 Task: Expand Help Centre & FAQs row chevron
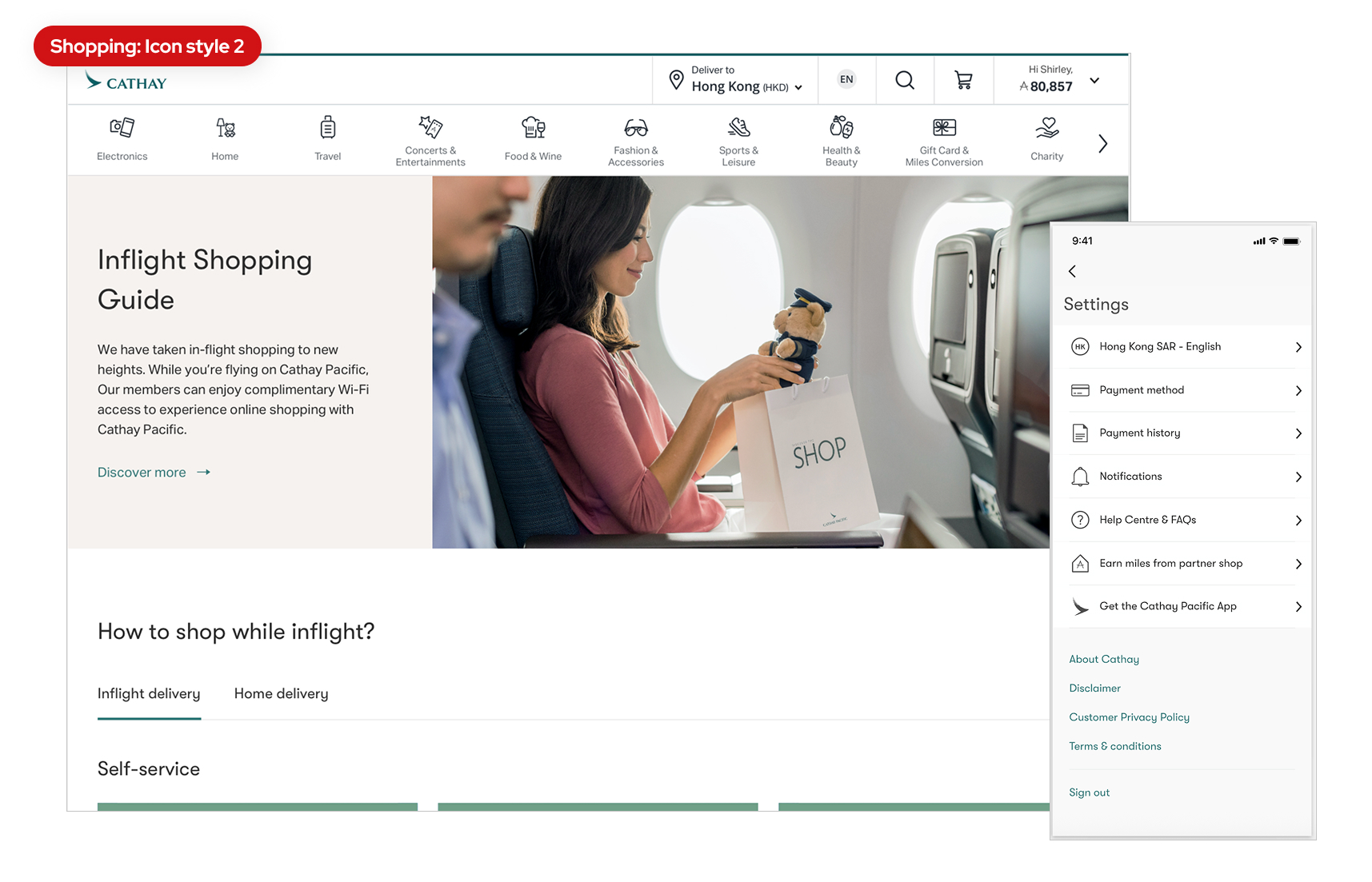(x=1298, y=521)
